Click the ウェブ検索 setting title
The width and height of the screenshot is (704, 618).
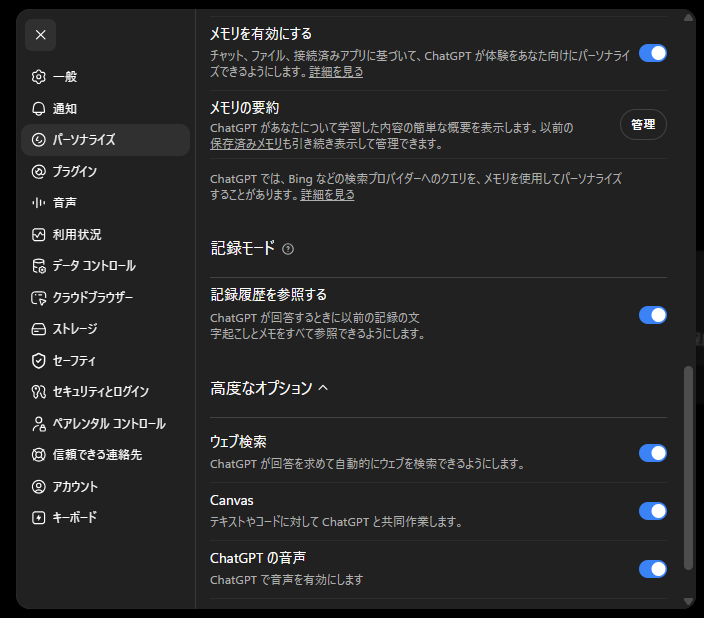[x=238, y=442]
